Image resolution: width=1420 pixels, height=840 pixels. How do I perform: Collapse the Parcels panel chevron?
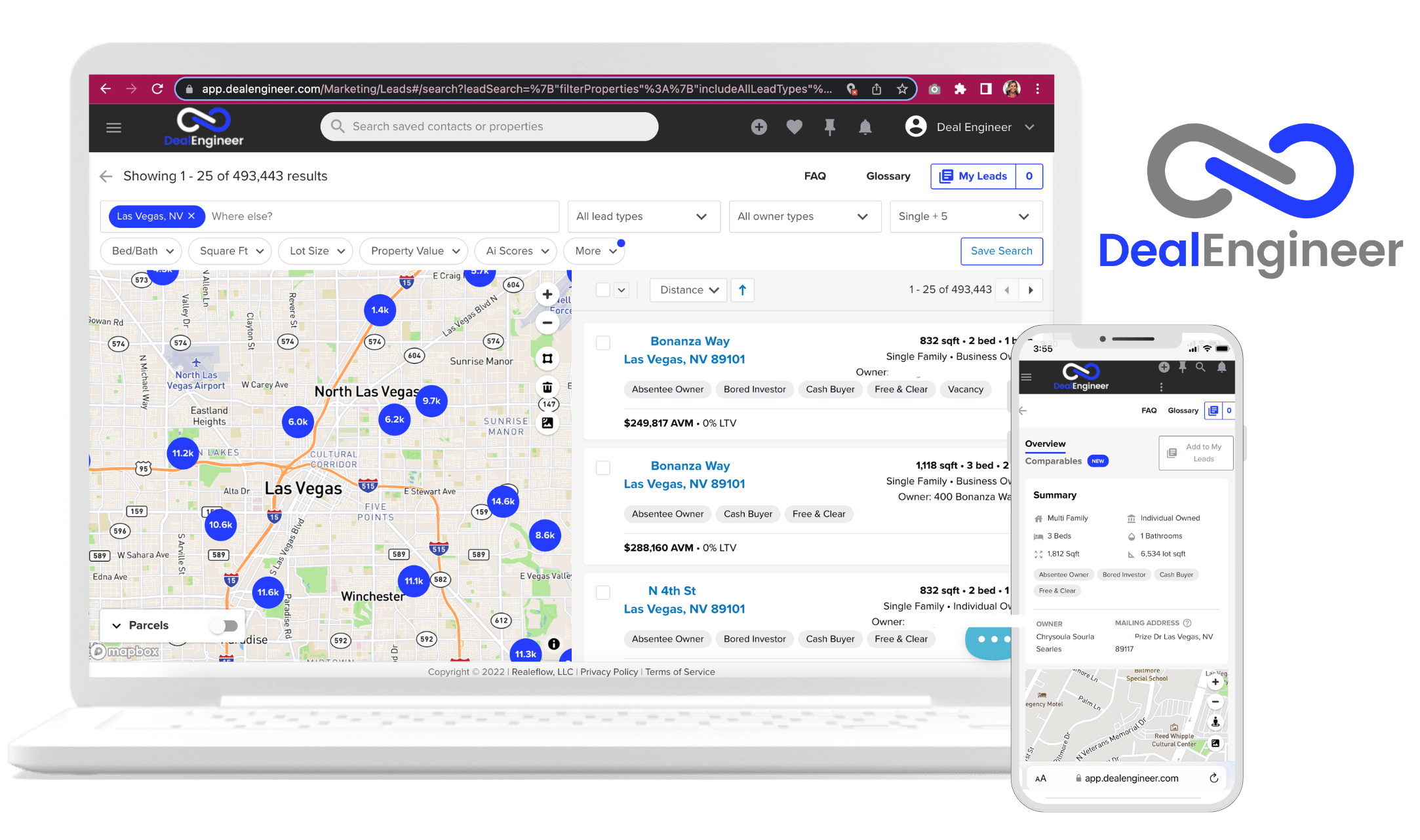pyautogui.click(x=117, y=626)
